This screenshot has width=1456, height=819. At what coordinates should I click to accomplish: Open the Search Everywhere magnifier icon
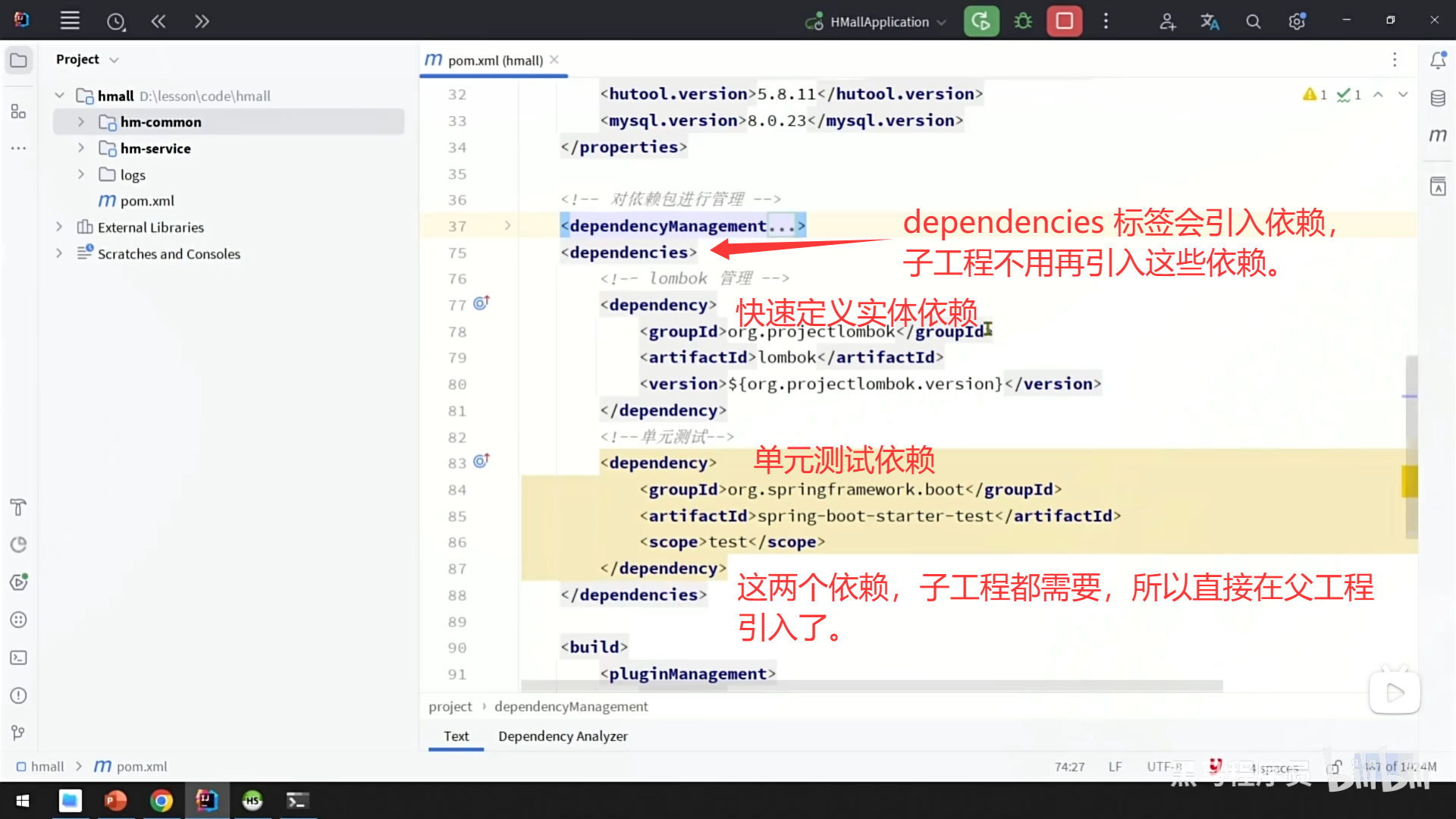point(1253,20)
